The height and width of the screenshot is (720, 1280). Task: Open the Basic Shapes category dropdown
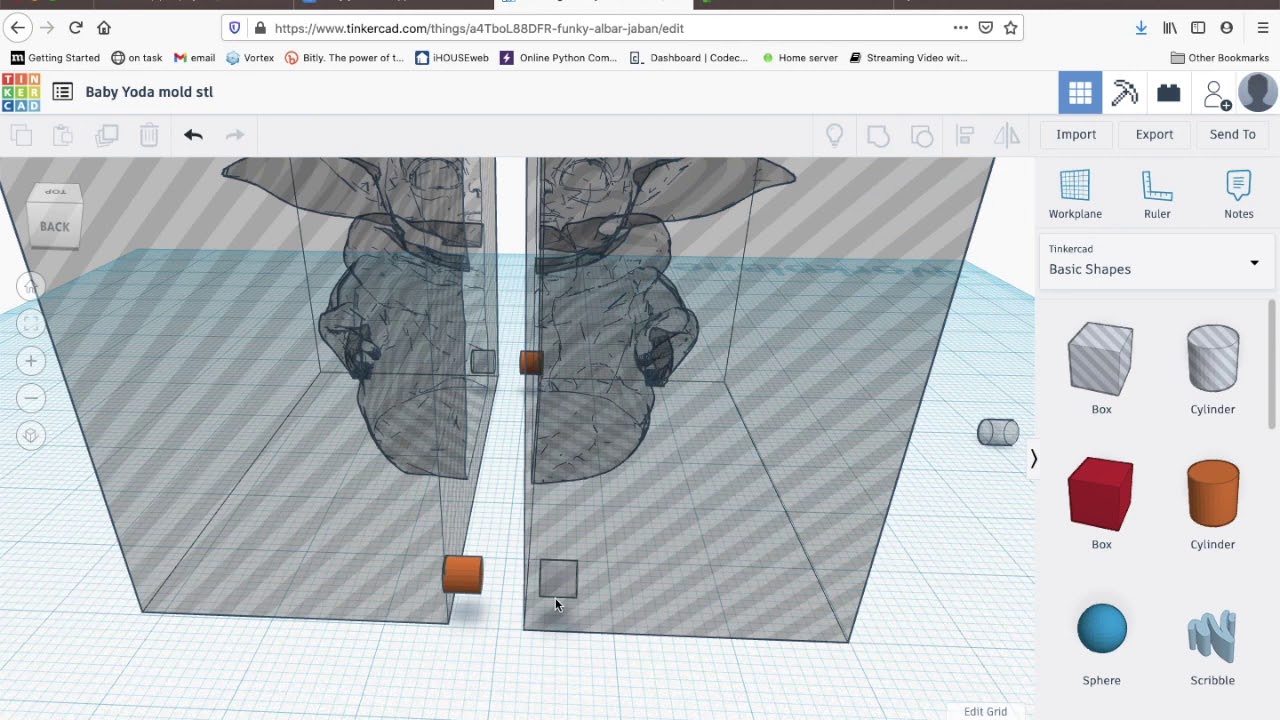point(1156,262)
